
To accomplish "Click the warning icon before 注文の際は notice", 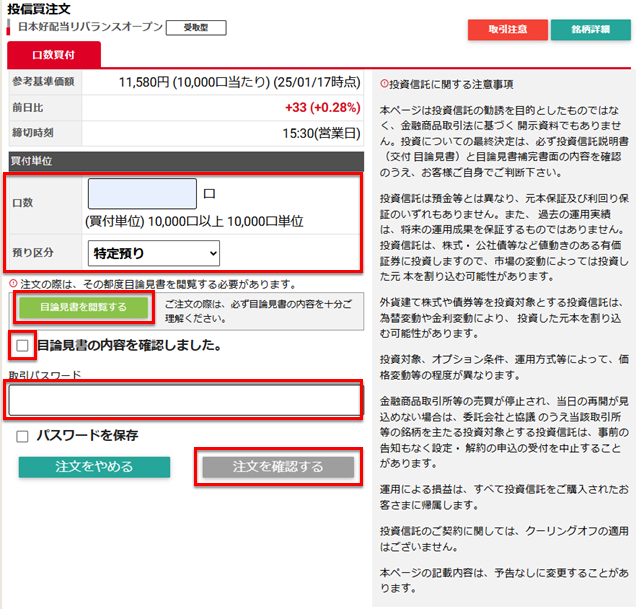I will click(x=13, y=283).
